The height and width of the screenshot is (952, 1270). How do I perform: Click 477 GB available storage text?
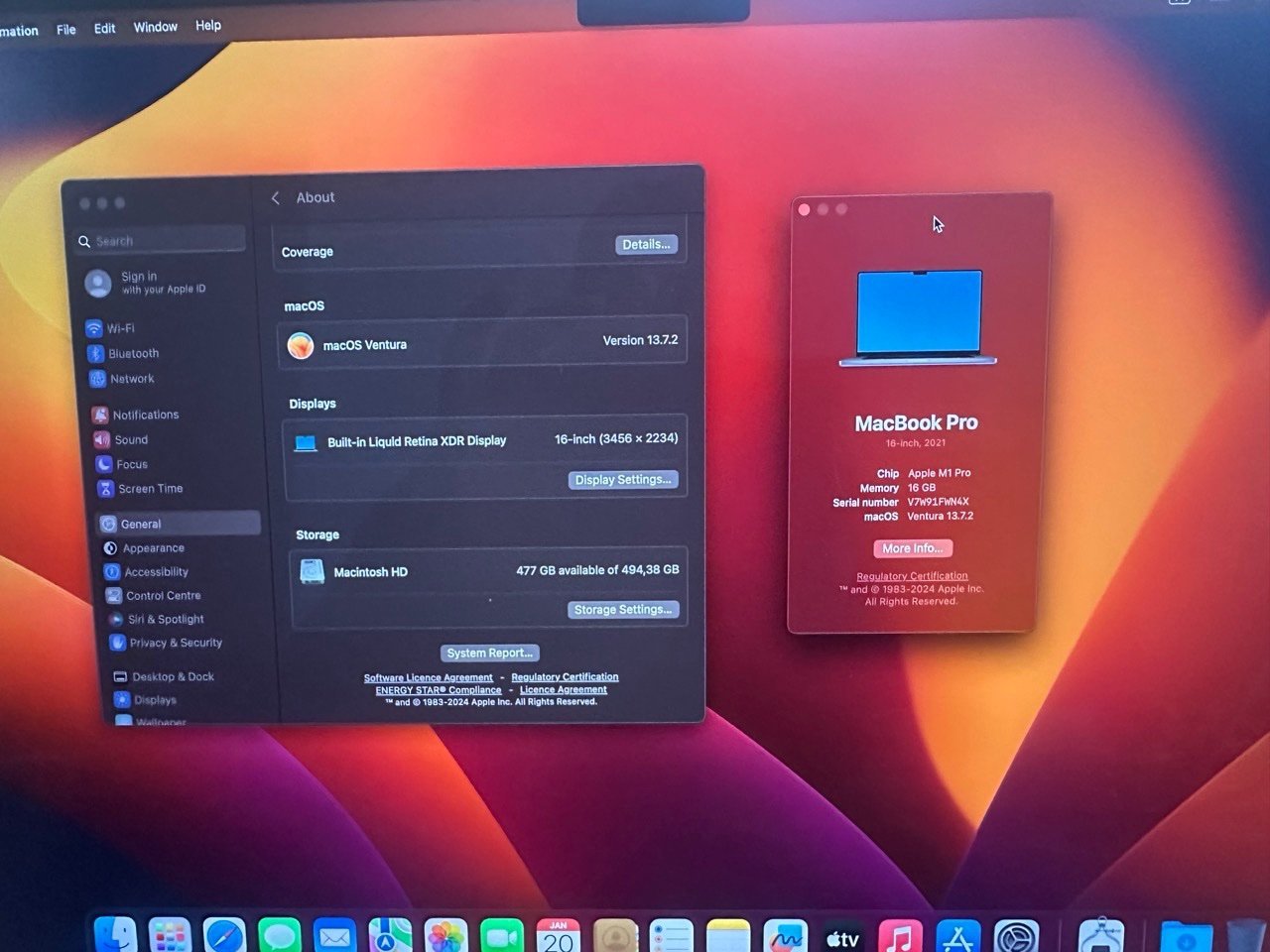tap(597, 570)
